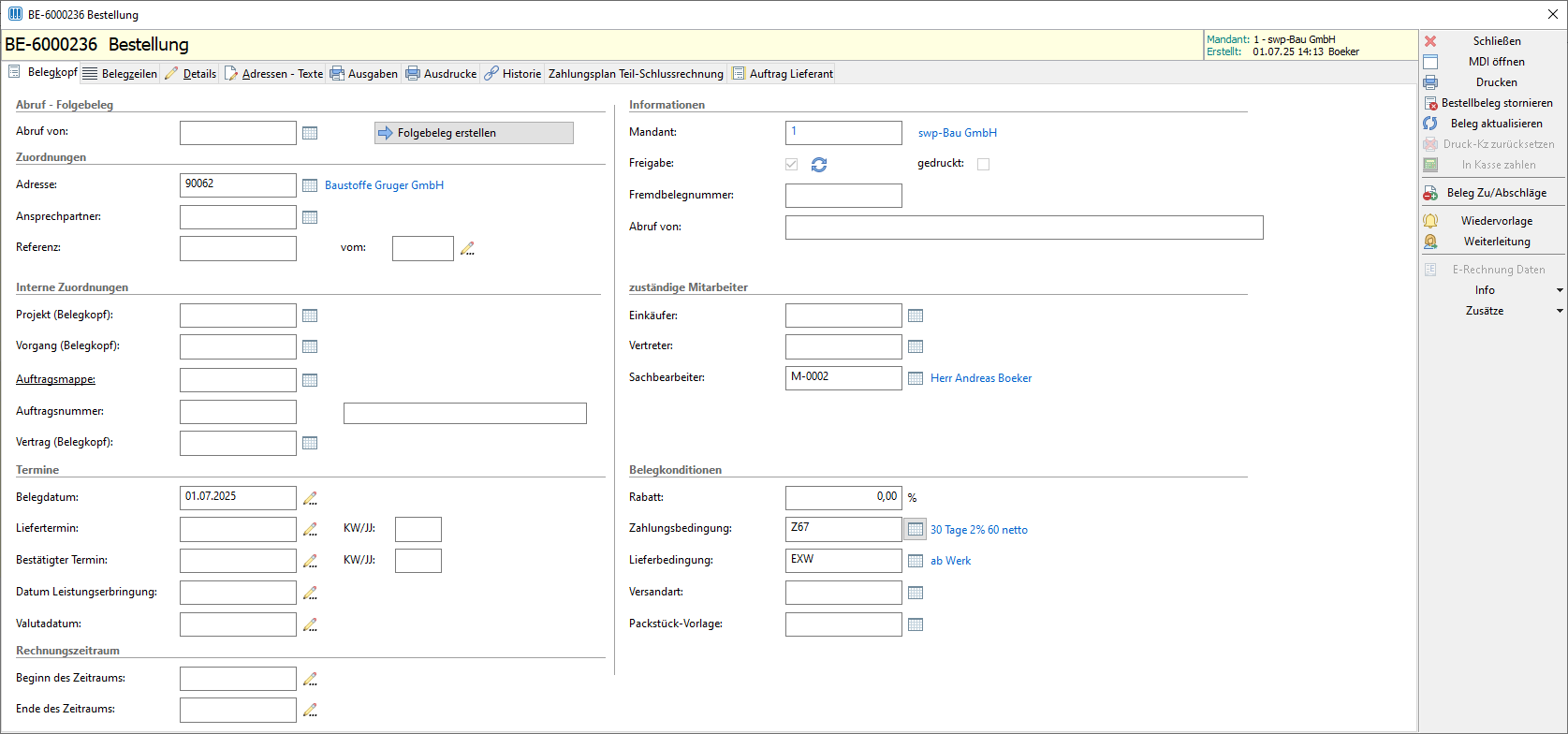The height and width of the screenshot is (734, 1568).
Task: Open lookup icon for Sachbearbeiter
Action: 916,378
